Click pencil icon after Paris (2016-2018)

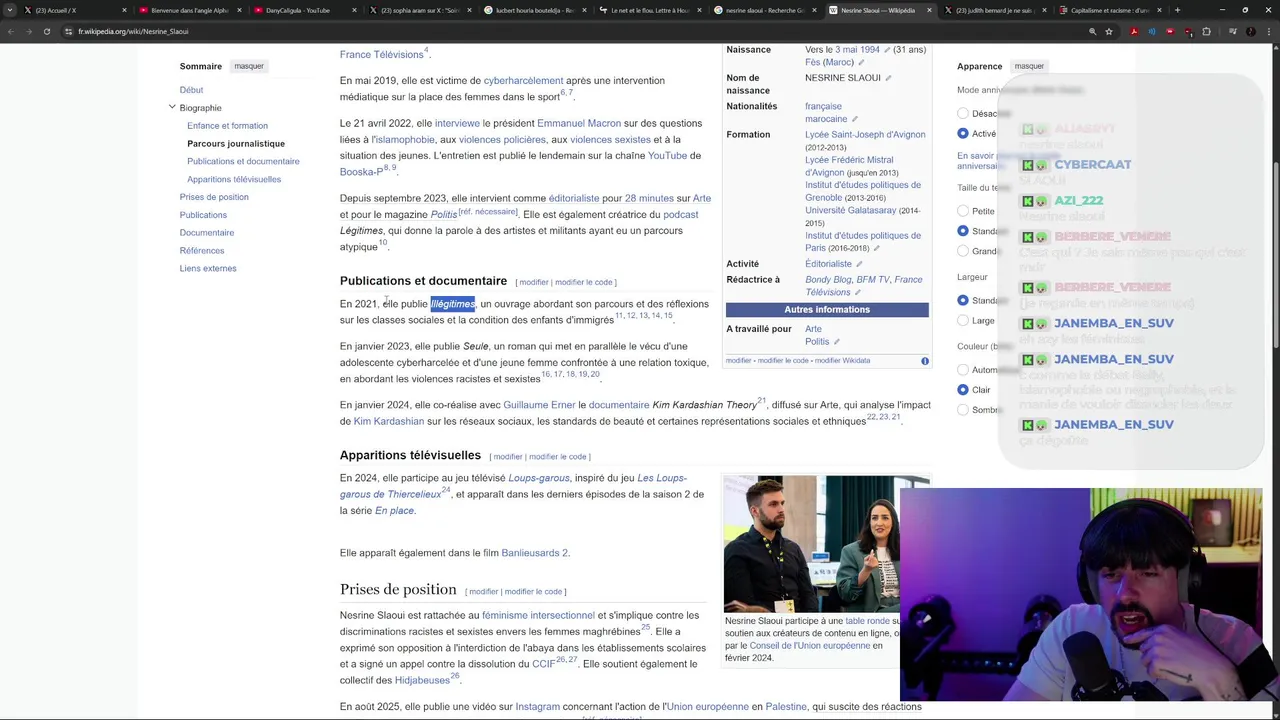[x=876, y=248]
